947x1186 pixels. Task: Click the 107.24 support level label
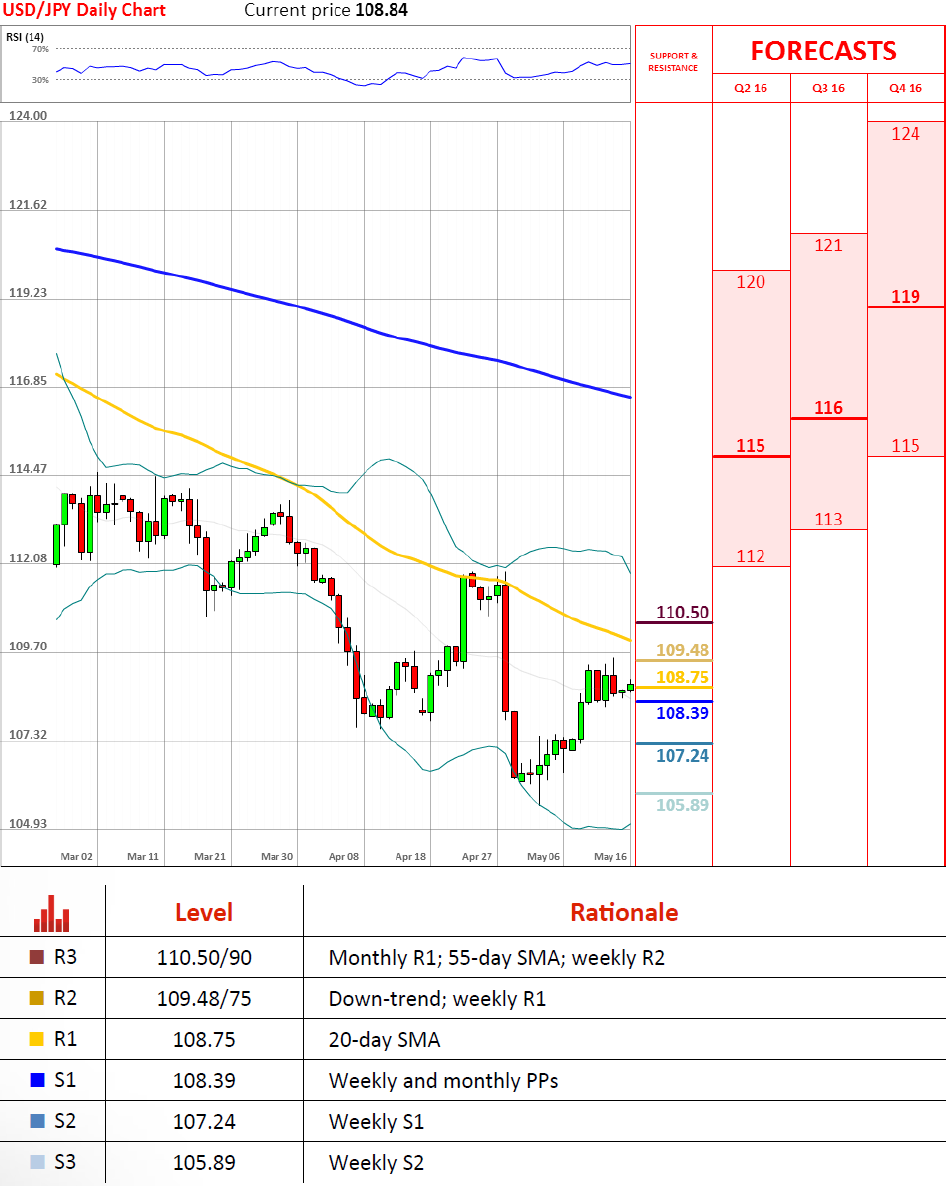682,756
